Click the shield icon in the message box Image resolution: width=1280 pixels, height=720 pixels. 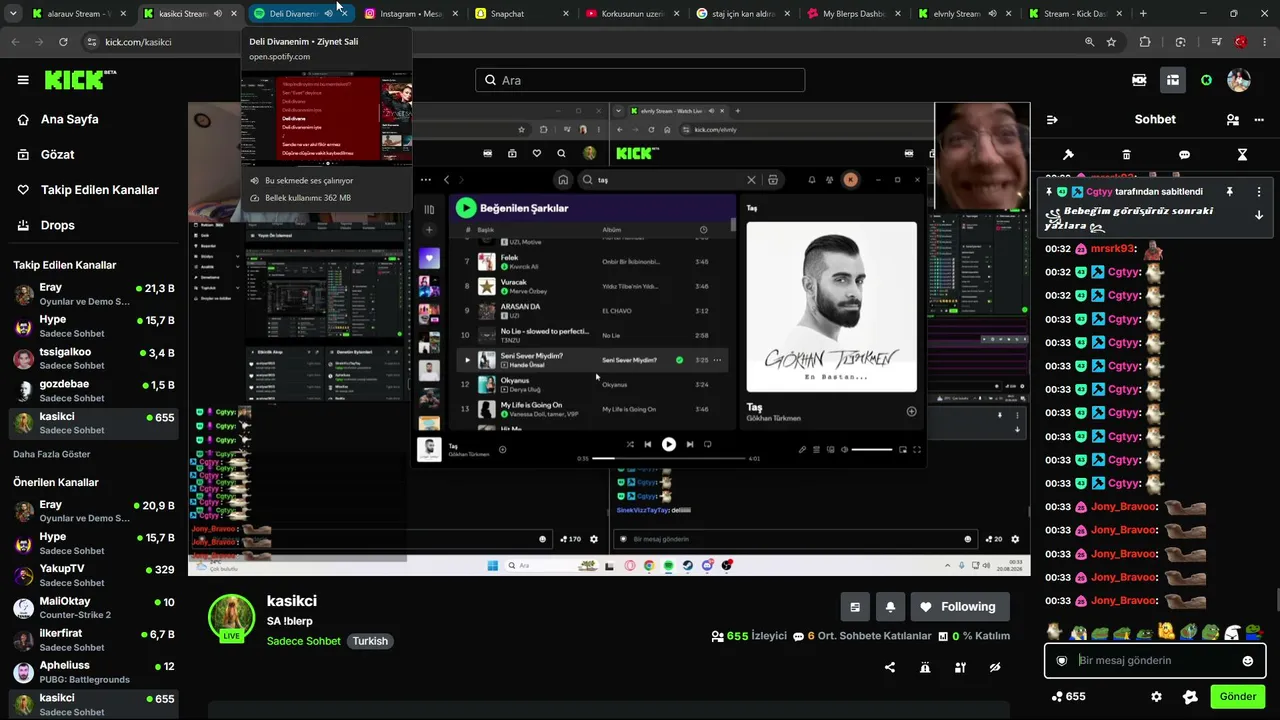tap(1062, 661)
